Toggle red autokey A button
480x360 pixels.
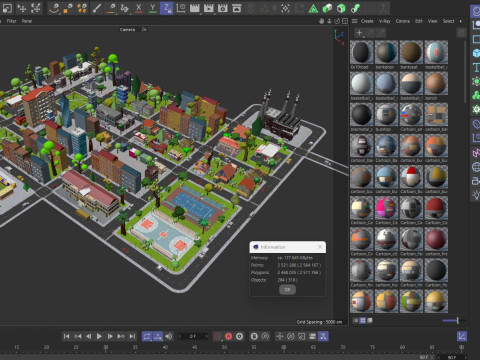[228, 336]
